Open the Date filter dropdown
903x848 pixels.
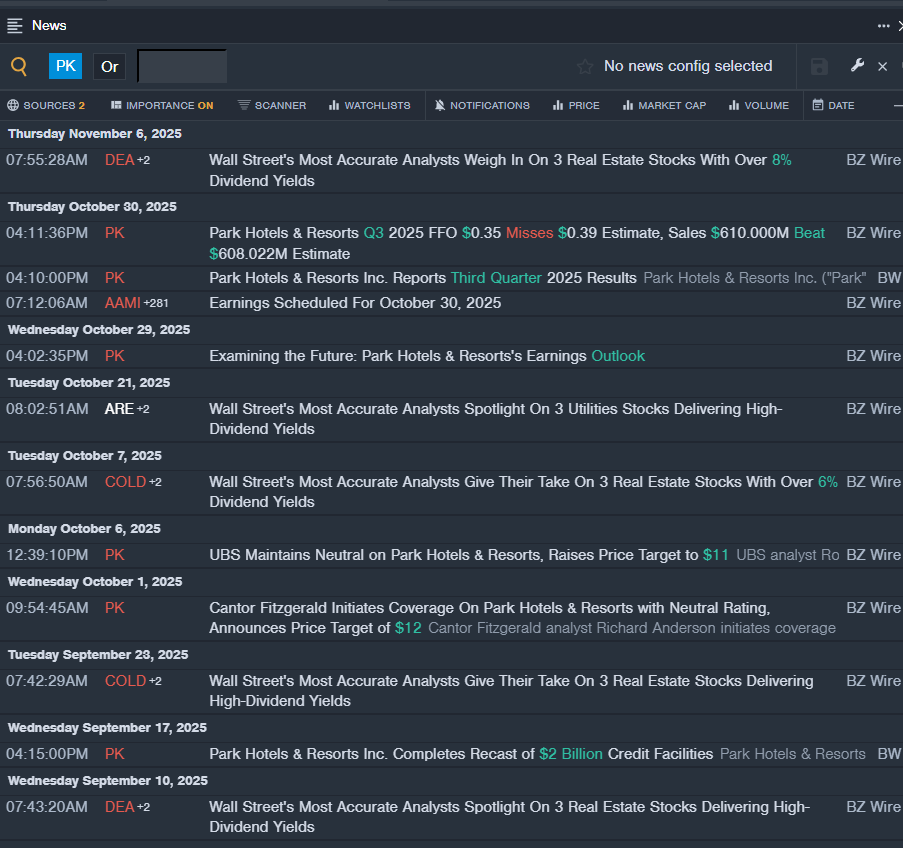(833, 105)
